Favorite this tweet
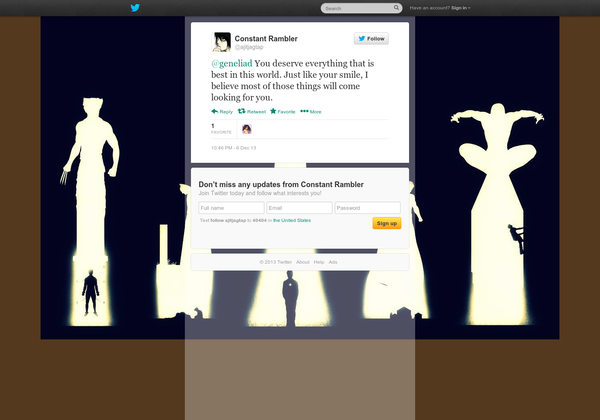 click(283, 112)
